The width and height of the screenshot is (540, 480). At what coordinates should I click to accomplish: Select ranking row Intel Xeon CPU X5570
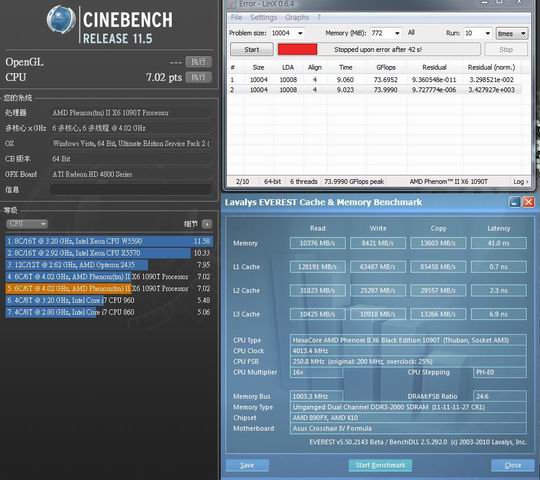109,253
